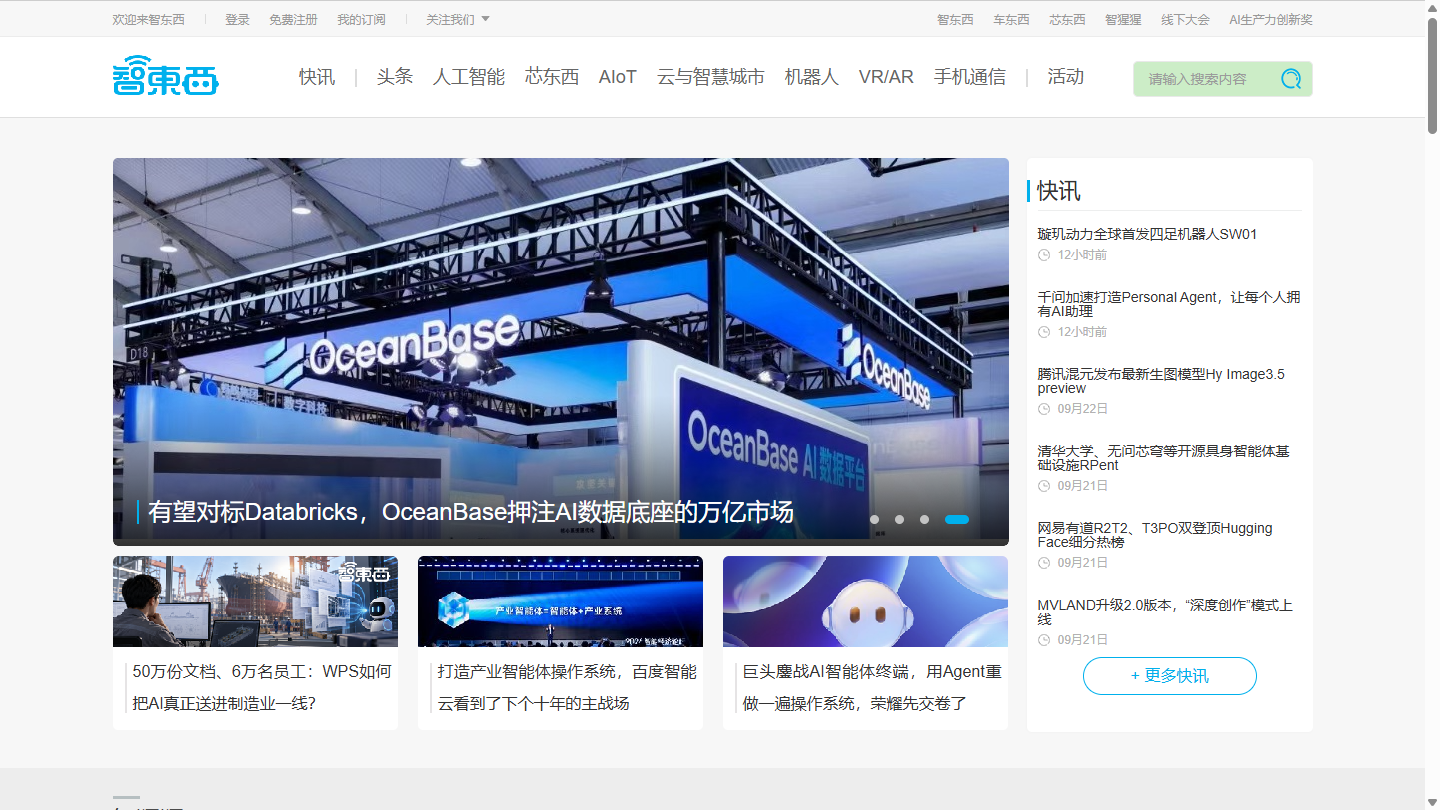Viewport: 1440px width, 810px height.
Task: Open the WPS manufacturing article thumbnail
Action: click(255, 602)
